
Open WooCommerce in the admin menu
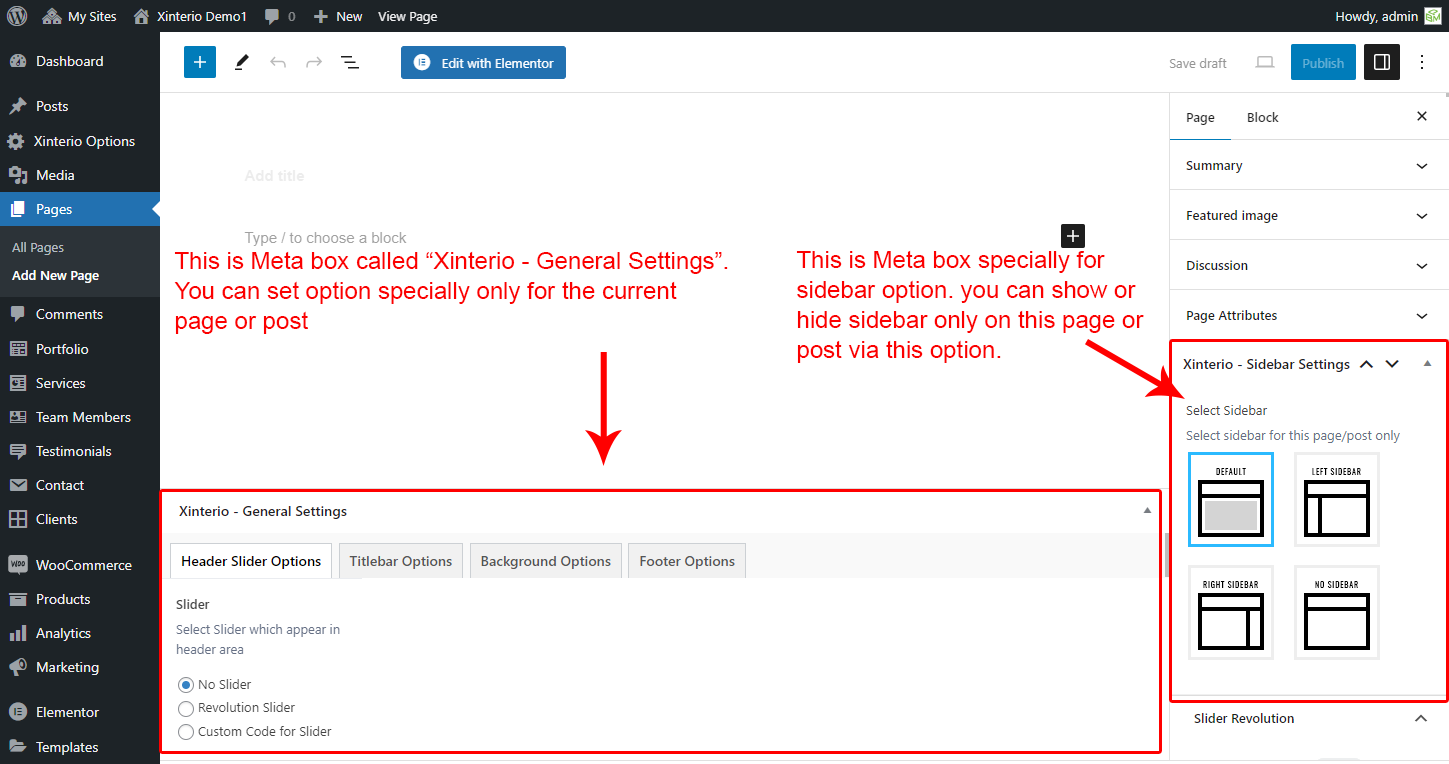83,565
